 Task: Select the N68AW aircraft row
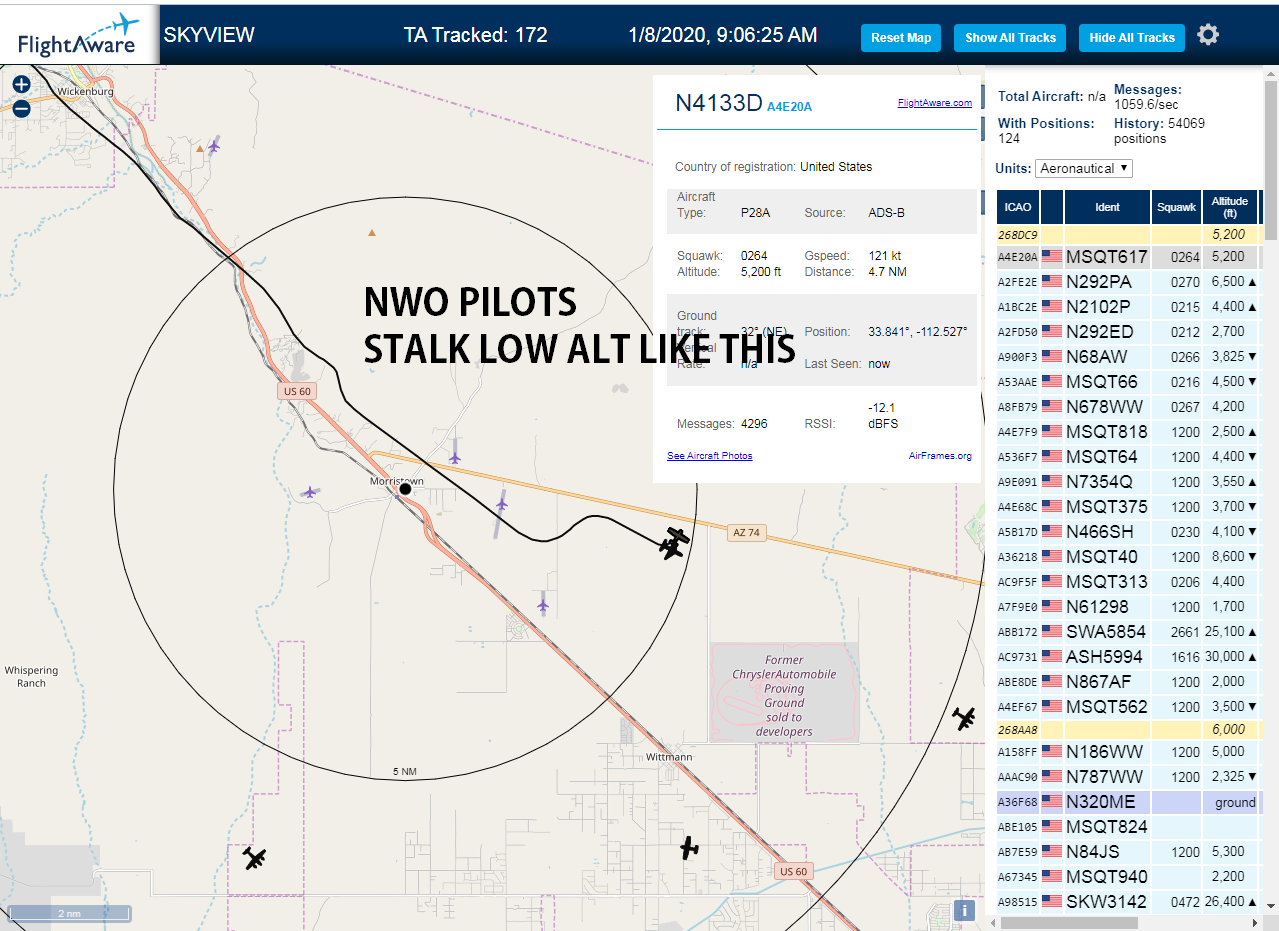pos(1130,357)
